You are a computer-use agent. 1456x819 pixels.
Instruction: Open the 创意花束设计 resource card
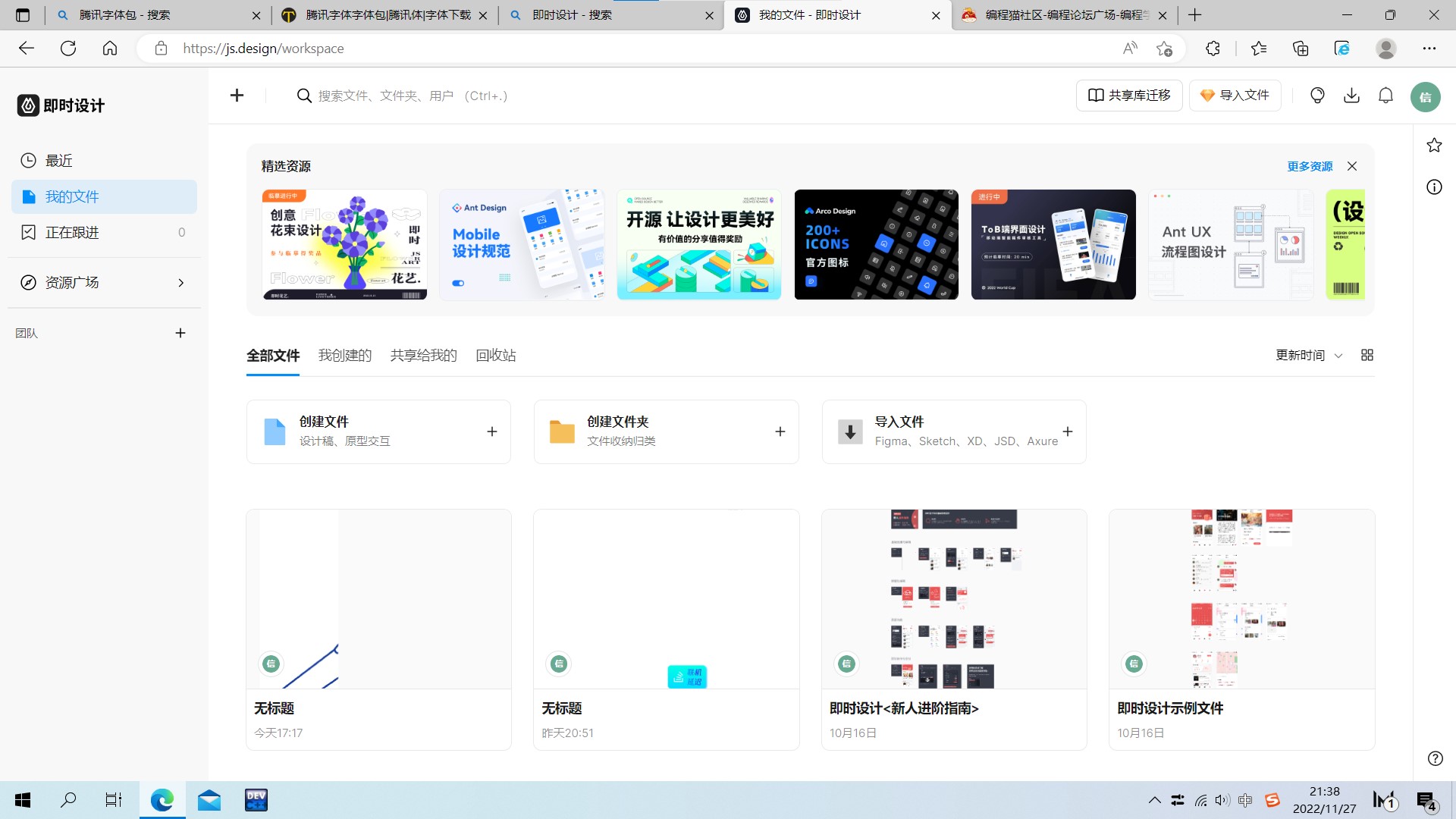tap(344, 244)
